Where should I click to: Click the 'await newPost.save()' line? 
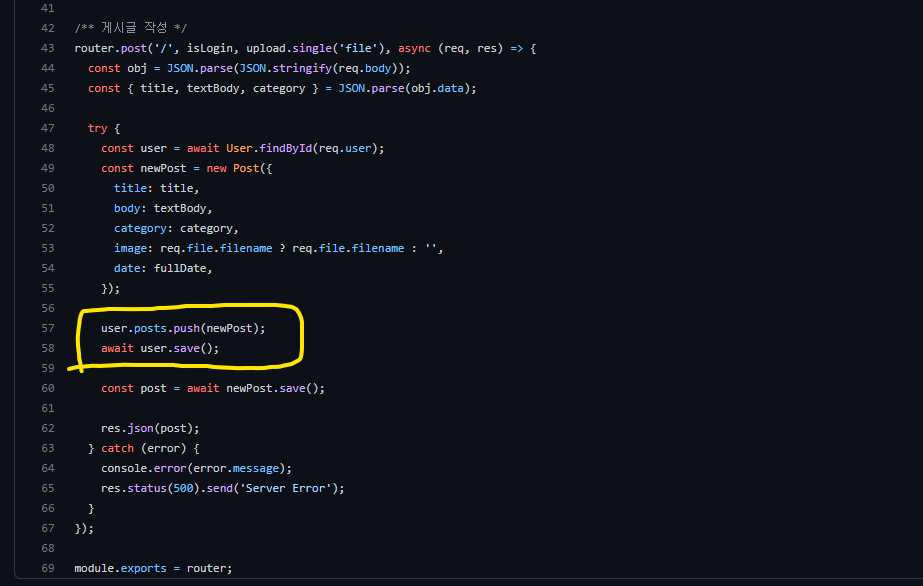click(213, 388)
